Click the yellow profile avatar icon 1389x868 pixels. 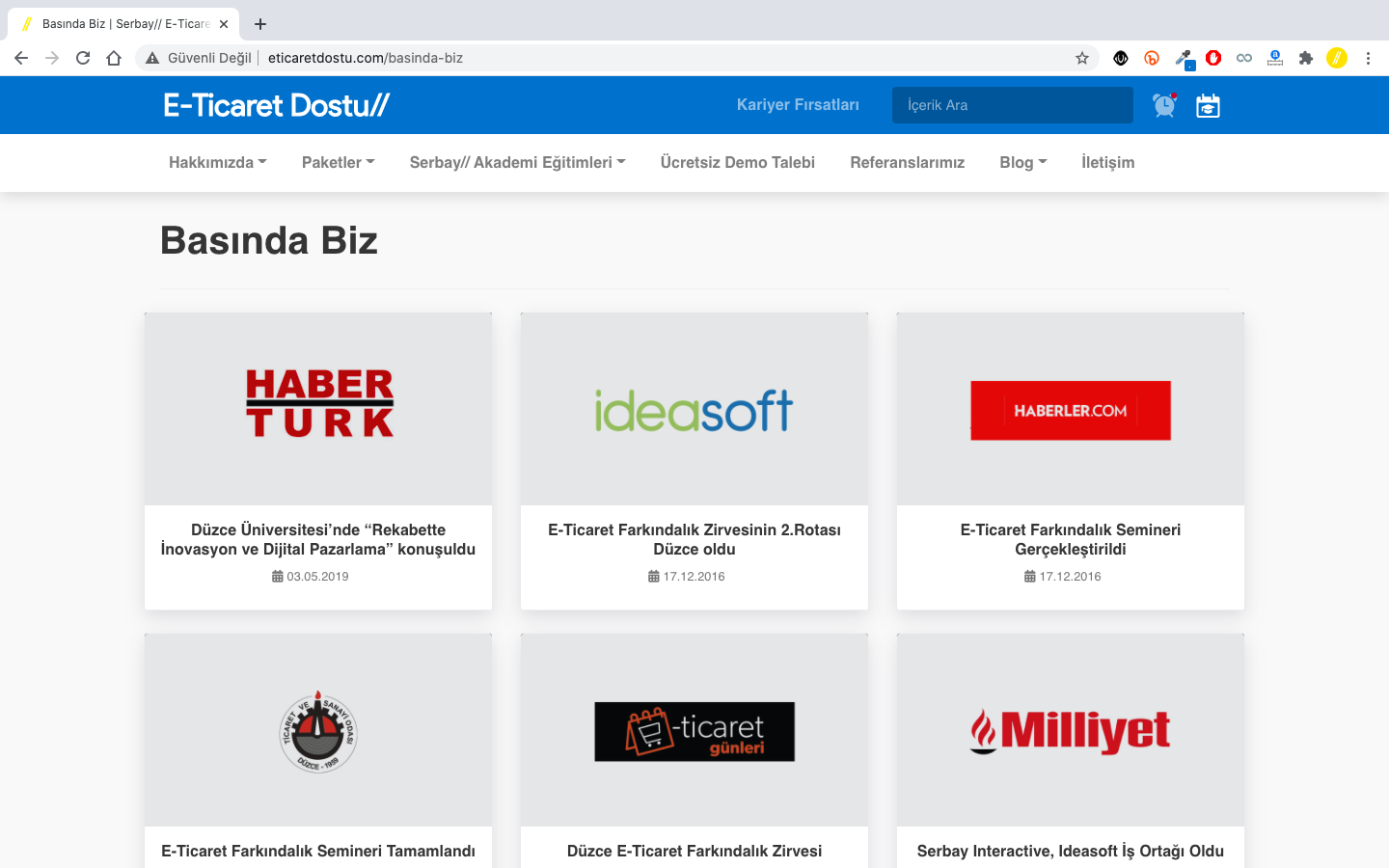click(x=1337, y=58)
